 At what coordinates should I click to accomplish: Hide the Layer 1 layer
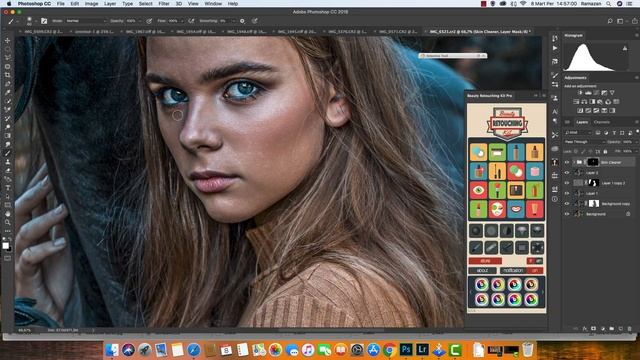567,193
